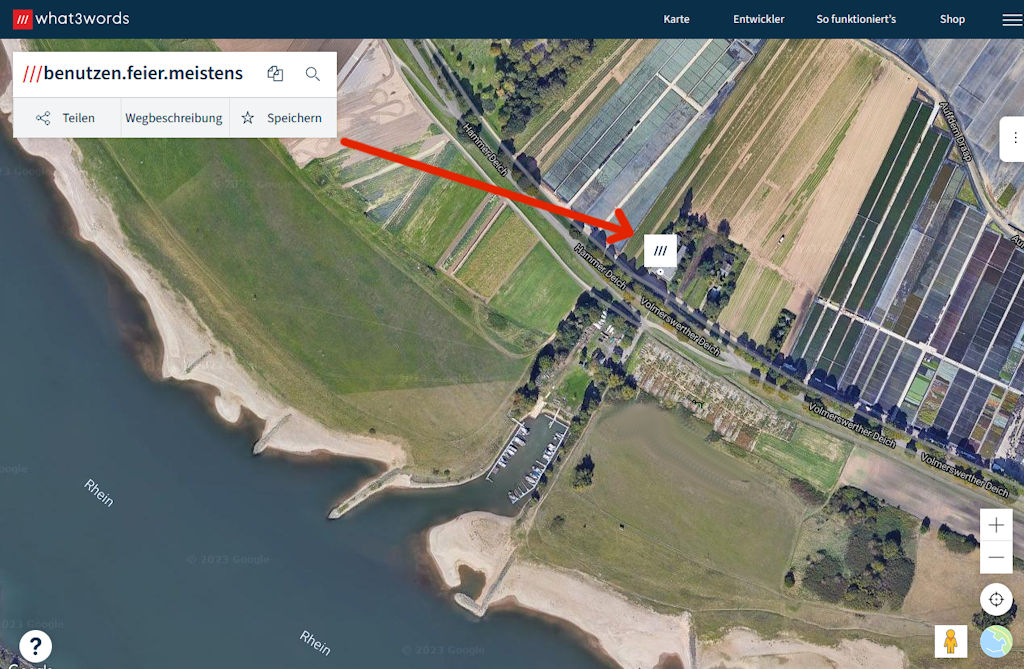Open the hamburger menu

[1012, 20]
